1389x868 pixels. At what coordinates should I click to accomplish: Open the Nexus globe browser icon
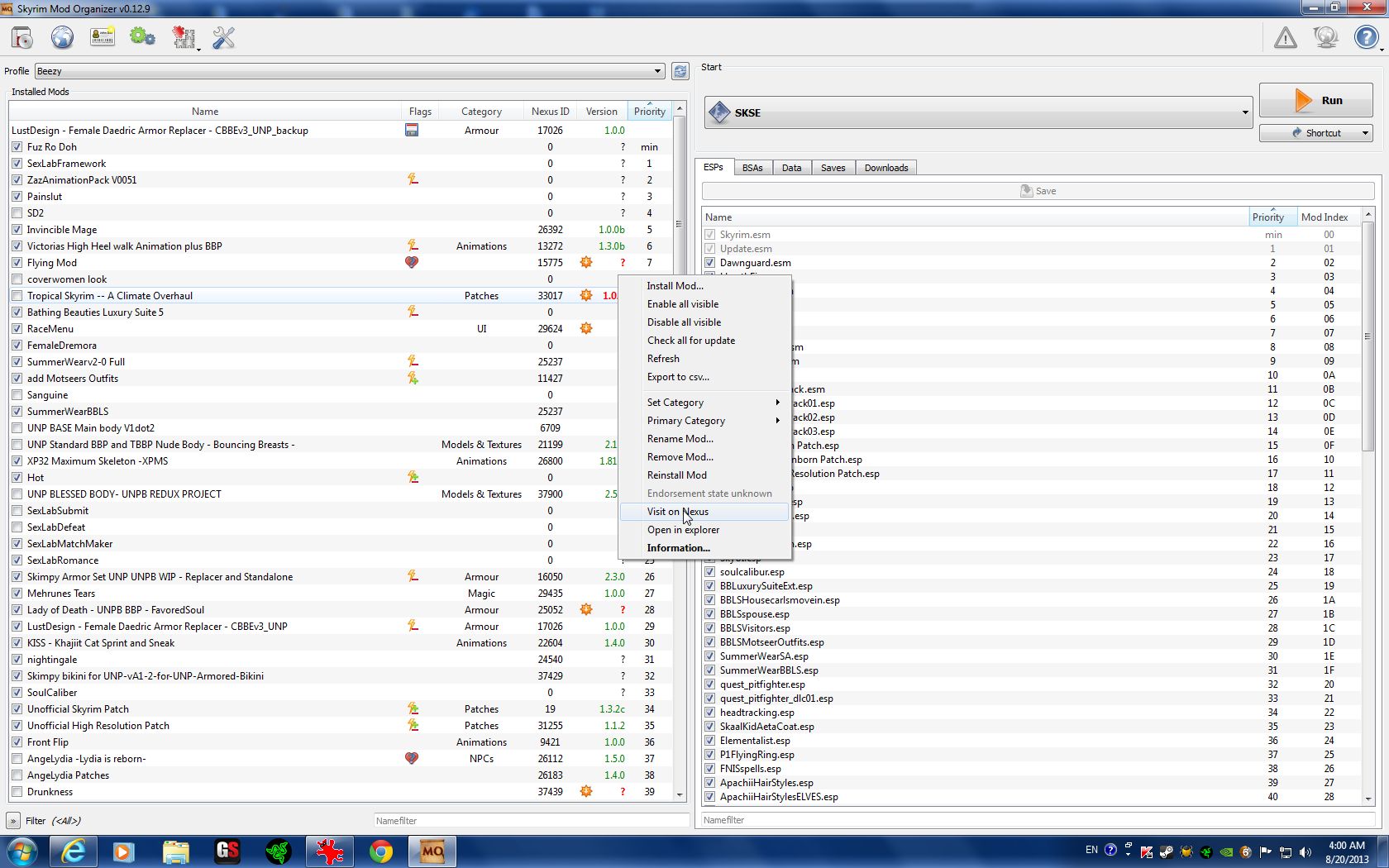[62, 38]
